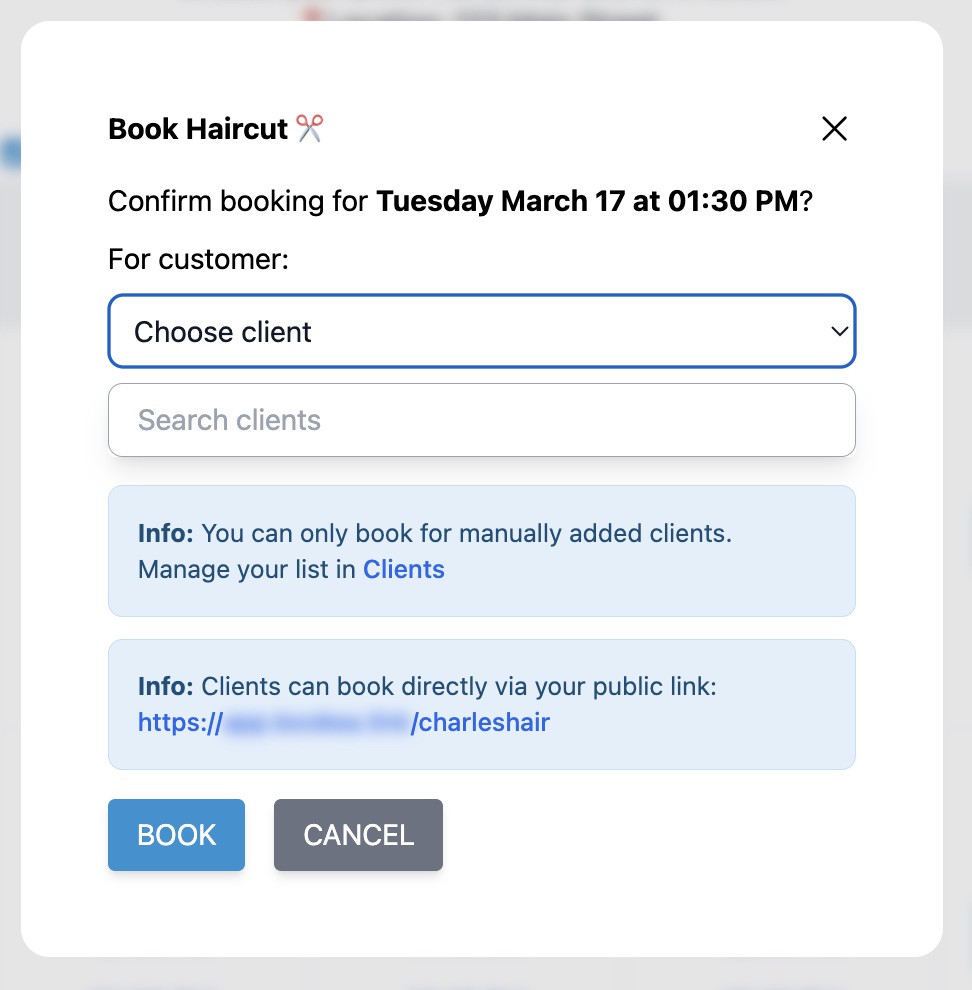Click the scissors icon beside Book Haircut

point(310,129)
